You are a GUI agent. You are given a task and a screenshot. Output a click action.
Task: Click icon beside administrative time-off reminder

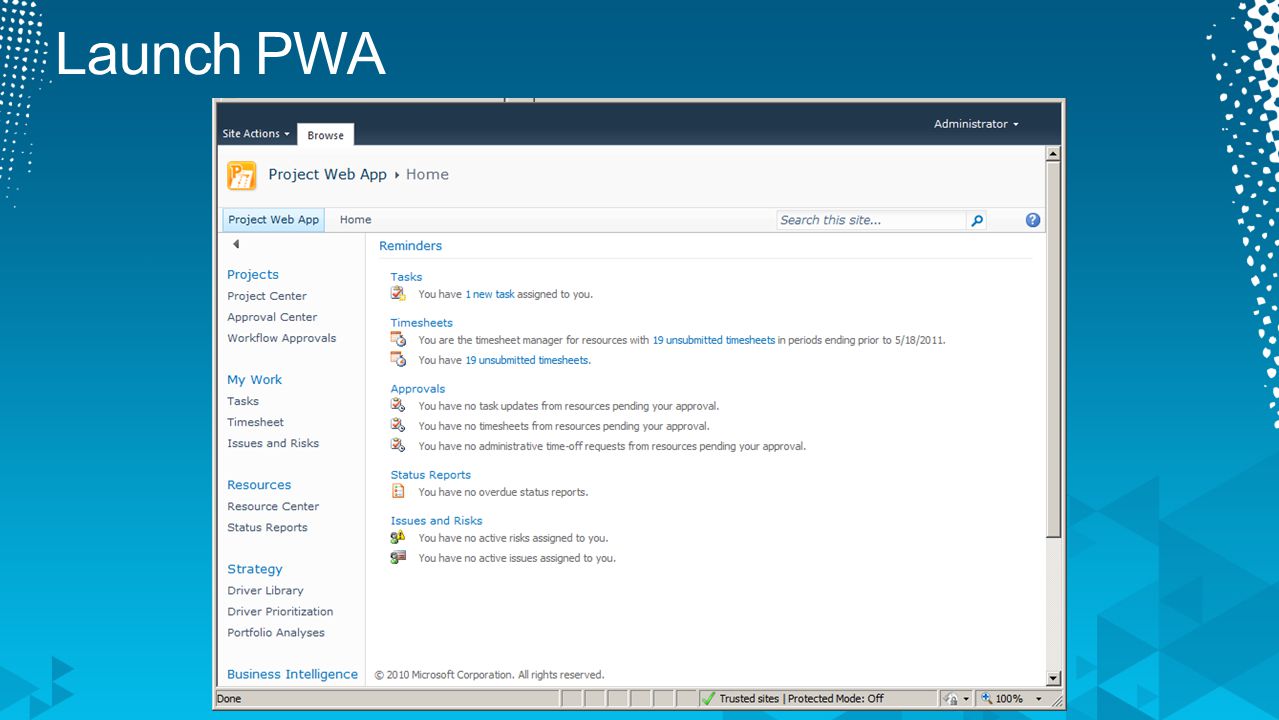[398, 445]
